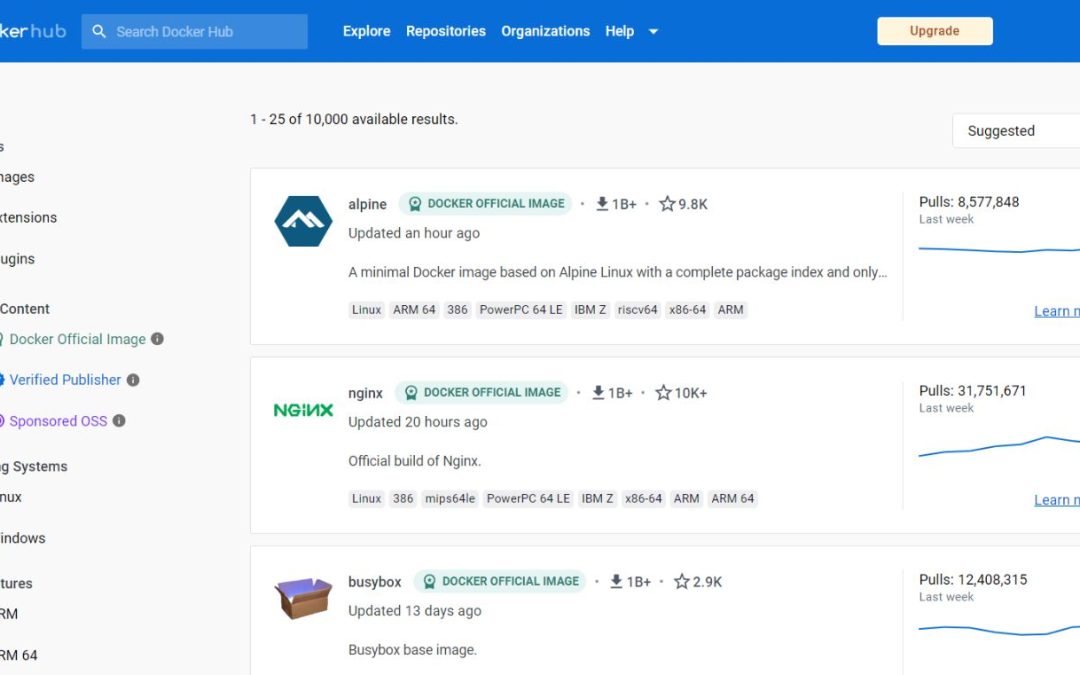Click busybox's Docker Official Image badge
The height and width of the screenshot is (675, 1080).
coord(500,581)
